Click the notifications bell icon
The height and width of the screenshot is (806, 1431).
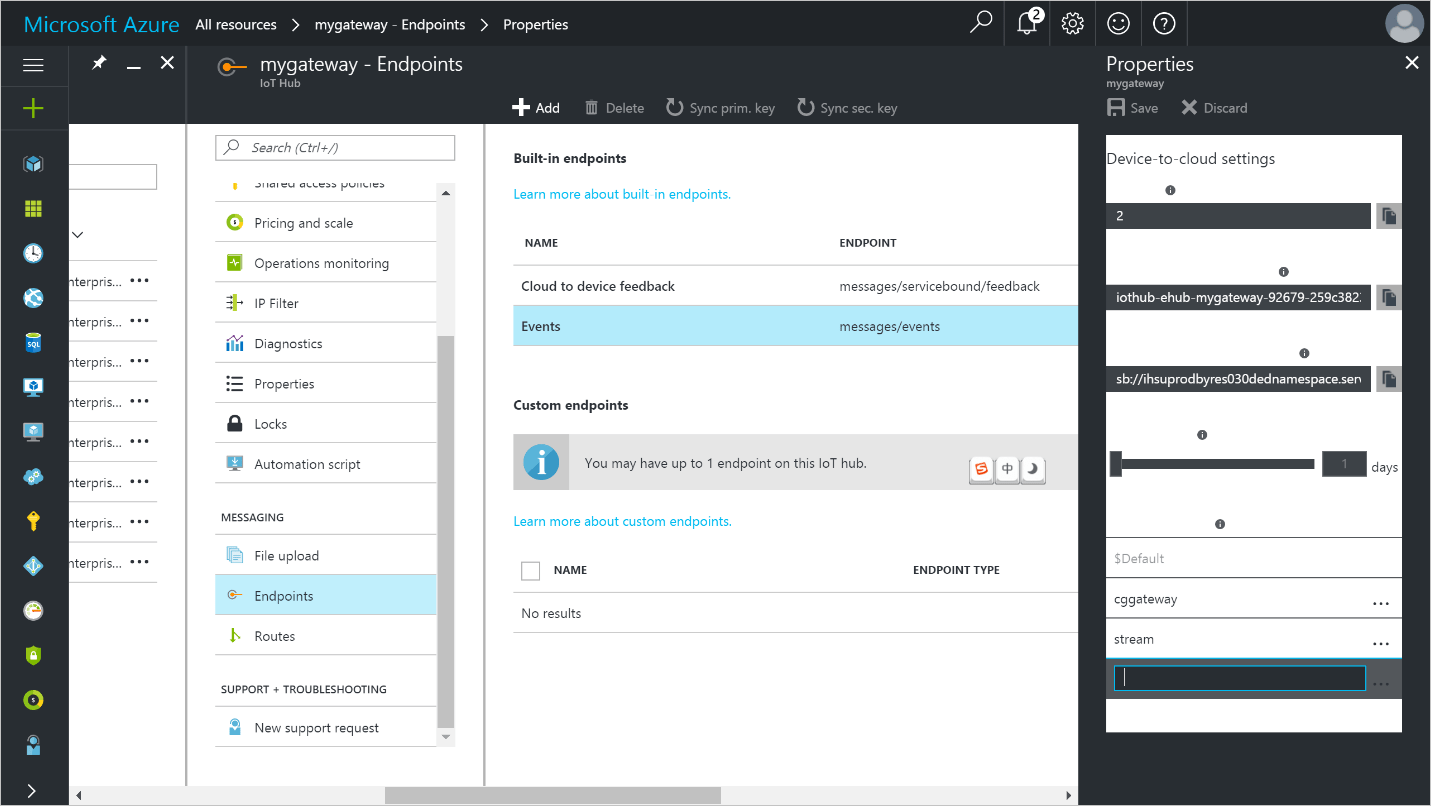tap(1026, 22)
